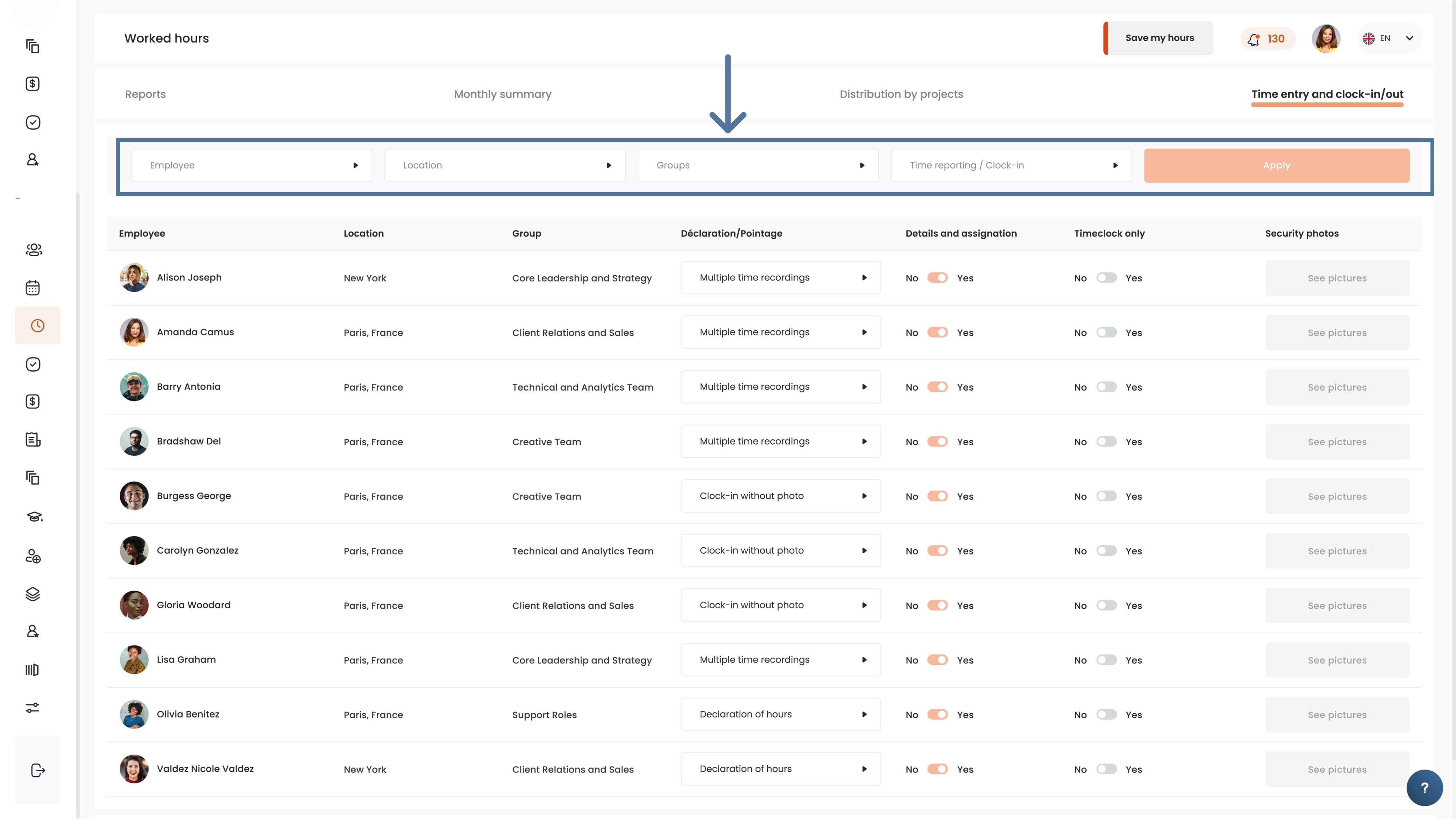Image resolution: width=1456 pixels, height=819 pixels.
Task: Open the upper checkmark-circle sidebar icon
Action: coord(33,122)
